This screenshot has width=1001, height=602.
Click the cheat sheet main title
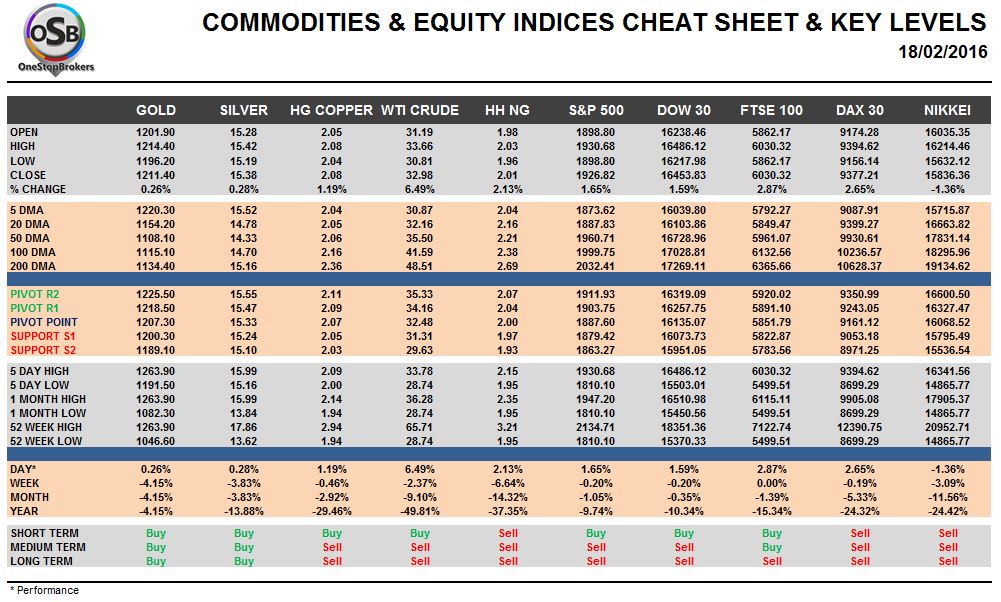594,22
